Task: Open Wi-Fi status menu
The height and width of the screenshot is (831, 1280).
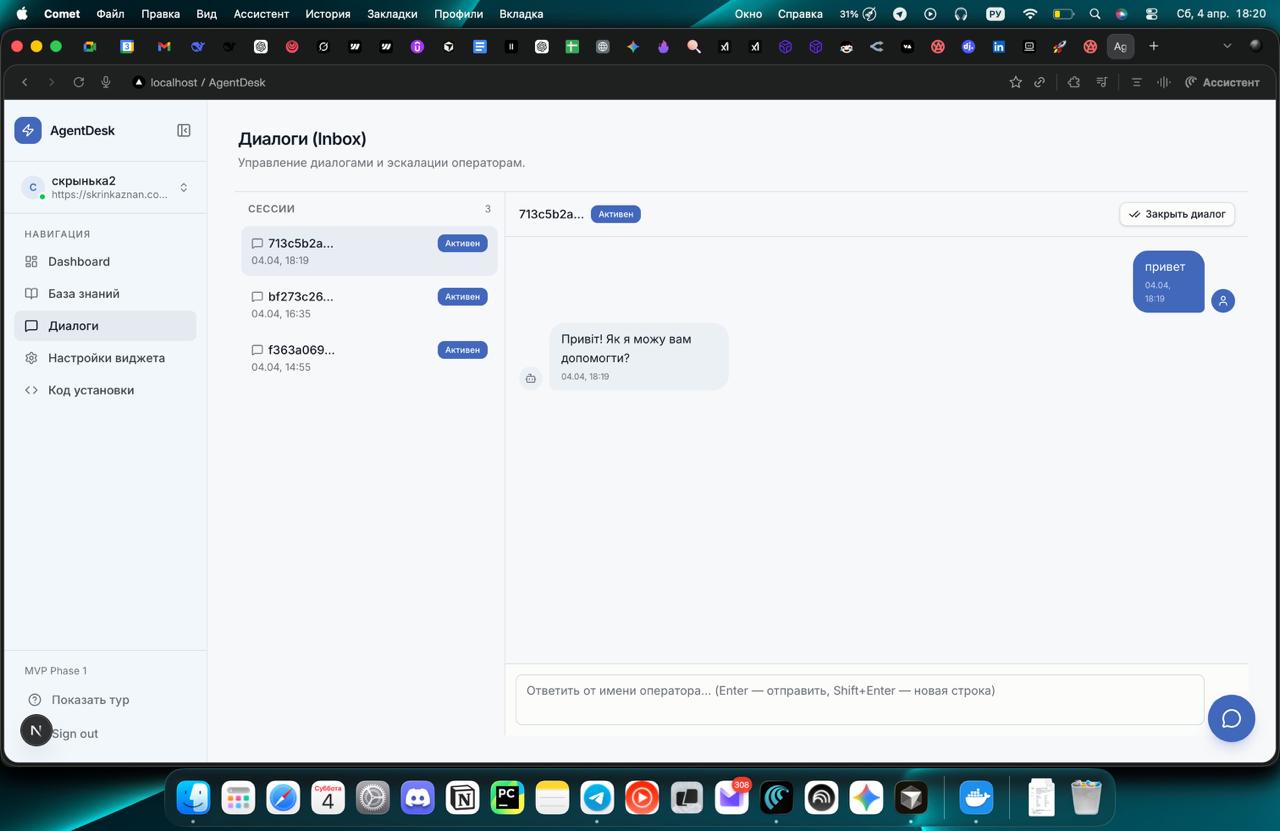Action: point(1030,14)
